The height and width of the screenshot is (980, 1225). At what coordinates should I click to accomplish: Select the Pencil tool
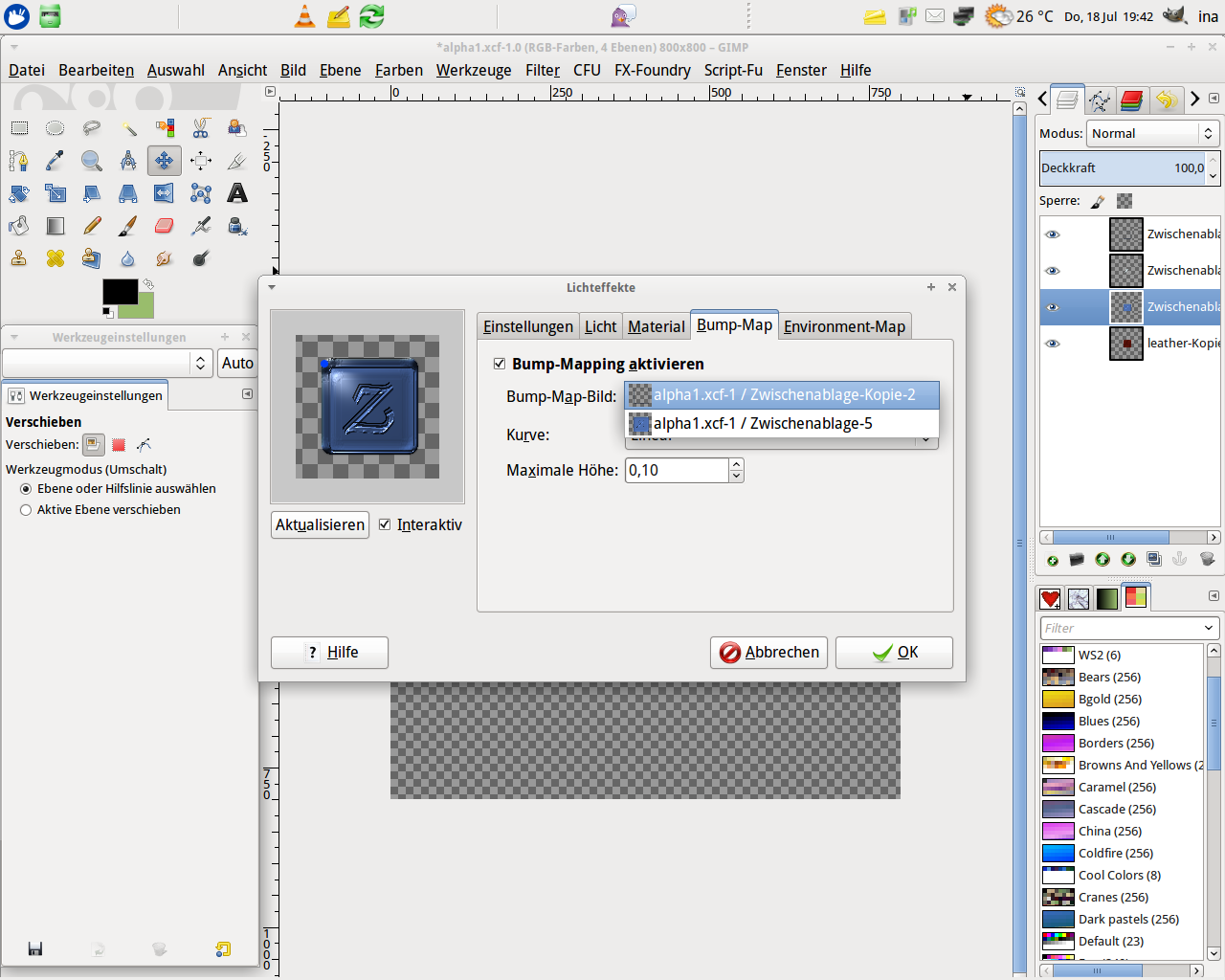click(92, 226)
